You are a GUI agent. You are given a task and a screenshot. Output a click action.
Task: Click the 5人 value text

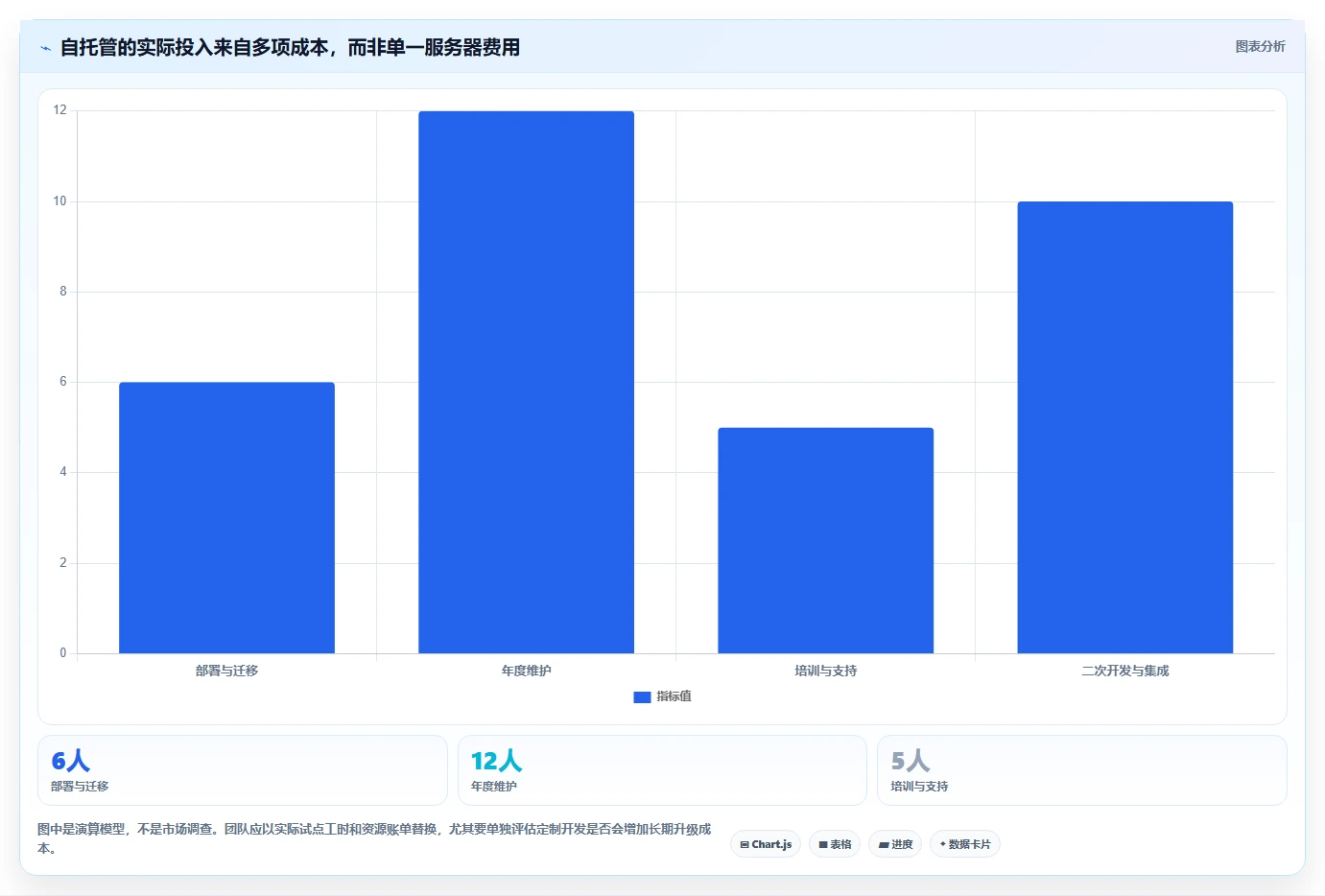tap(911, 761)
